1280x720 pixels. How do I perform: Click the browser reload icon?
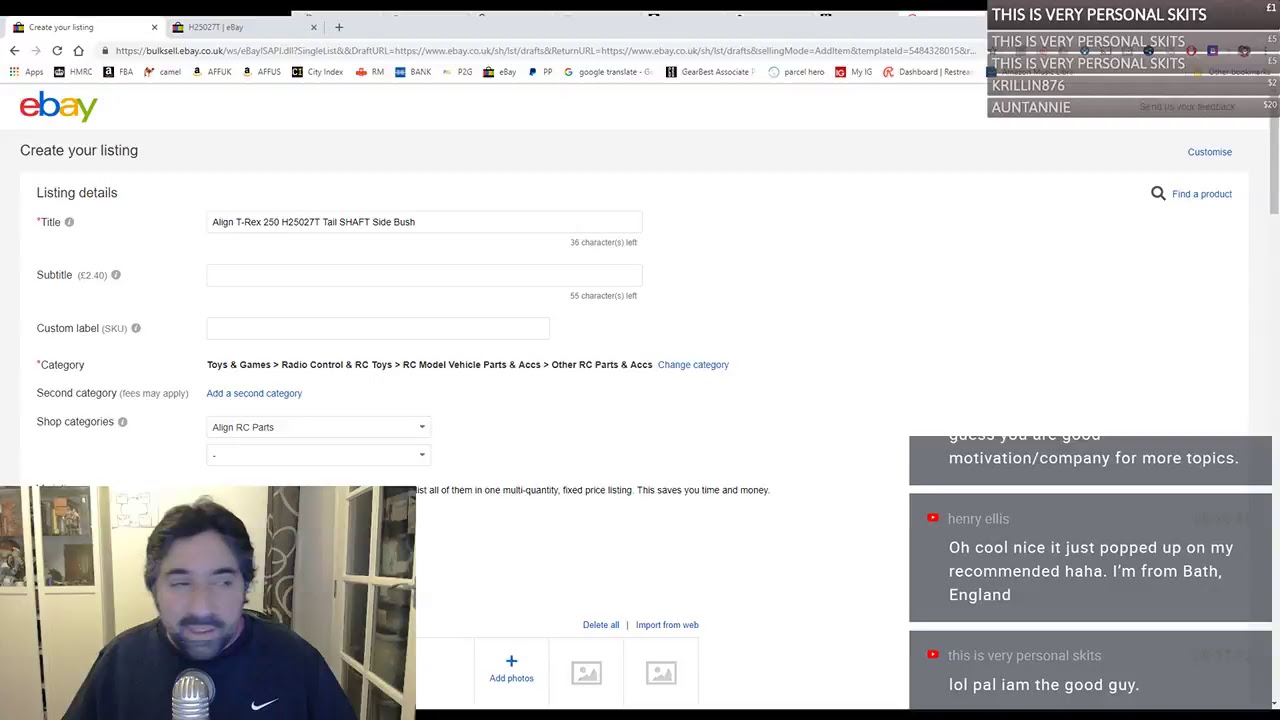pos(57,50)
